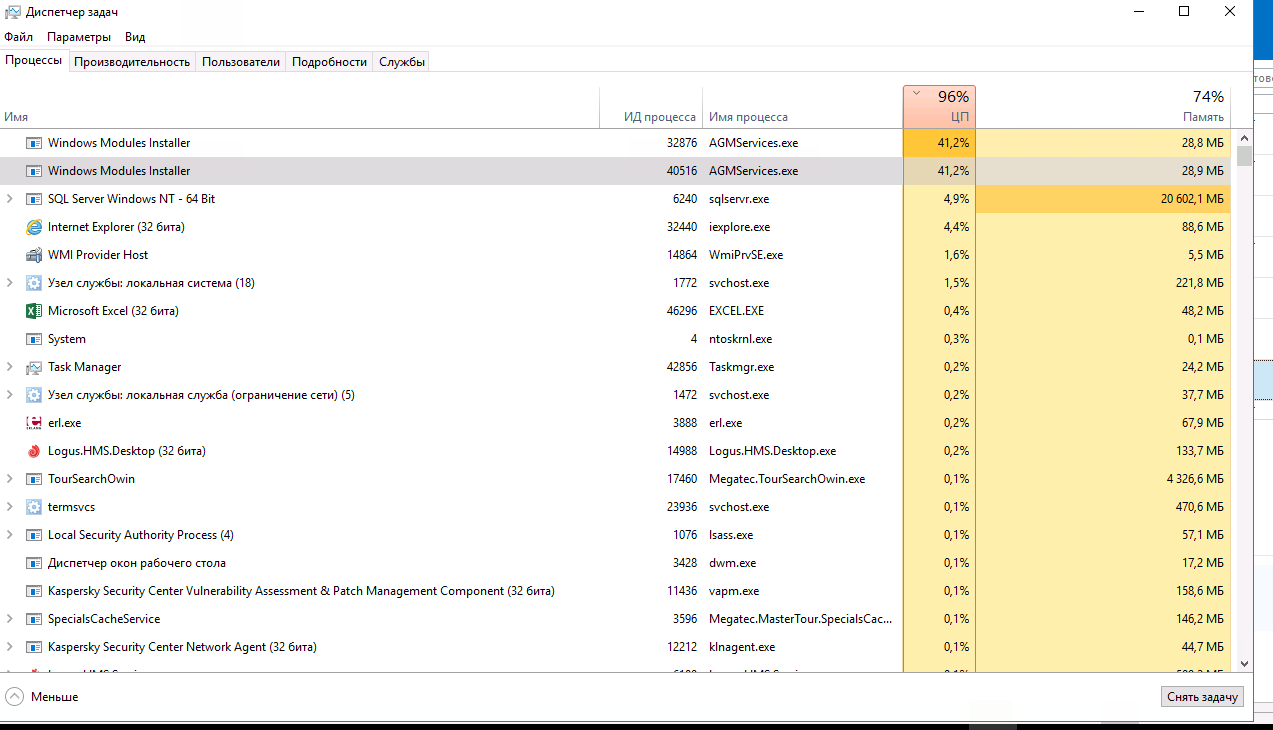Click the vapm.exe process name
1273x730 pixels.
coord(734,591)
